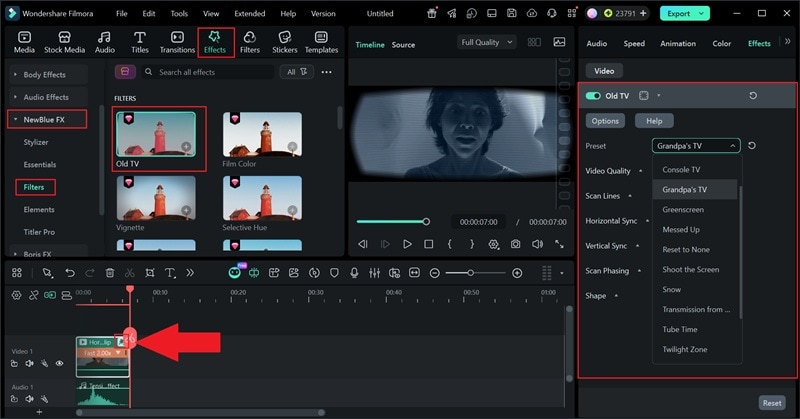
Task: Open the Stickers panel
Action: (x=284, y=42)
